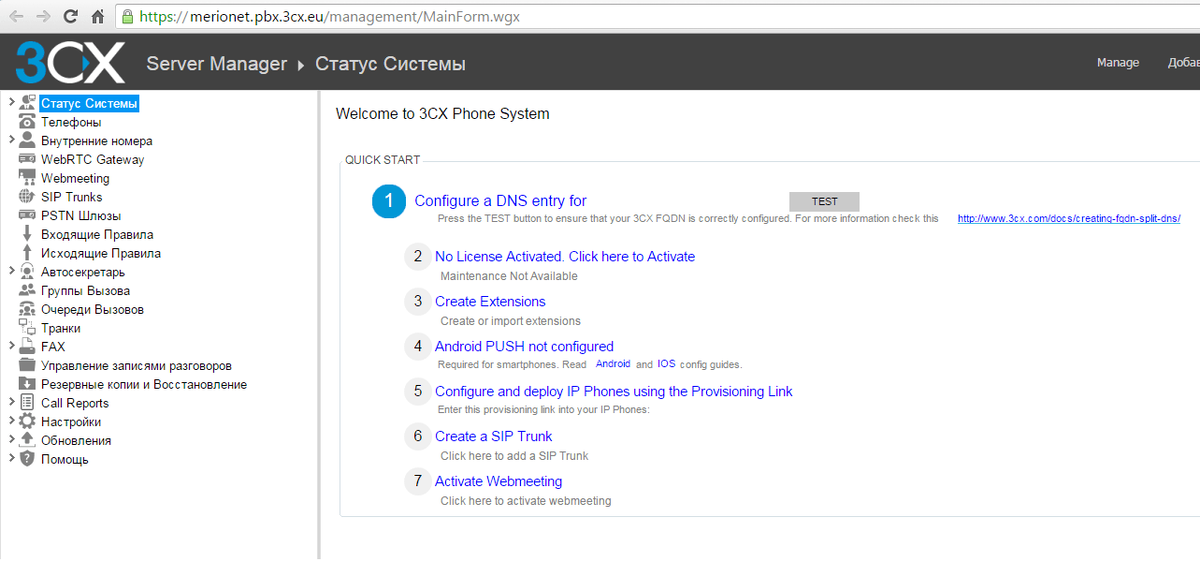Select Резервные копии и Восстановление item
This screenshot has height=562, width=1200.
pos(143,384)
